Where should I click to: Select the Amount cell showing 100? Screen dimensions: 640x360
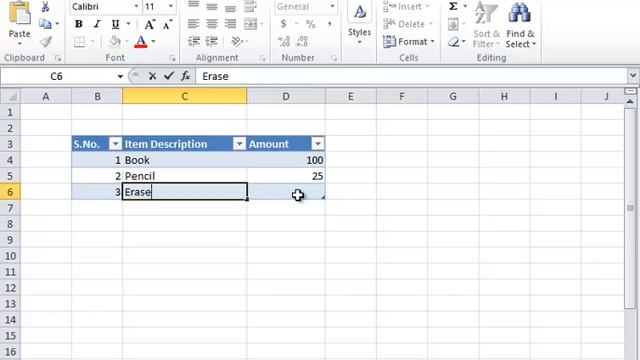coord(286,160)
